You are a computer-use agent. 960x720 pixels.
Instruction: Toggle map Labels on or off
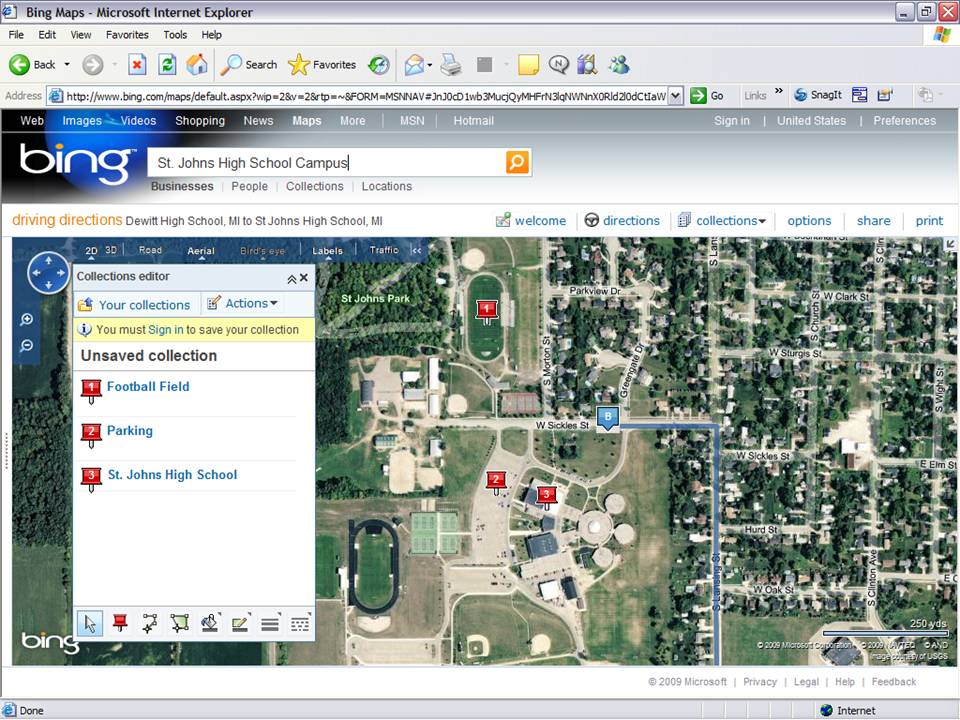click(x=328, y=250)
